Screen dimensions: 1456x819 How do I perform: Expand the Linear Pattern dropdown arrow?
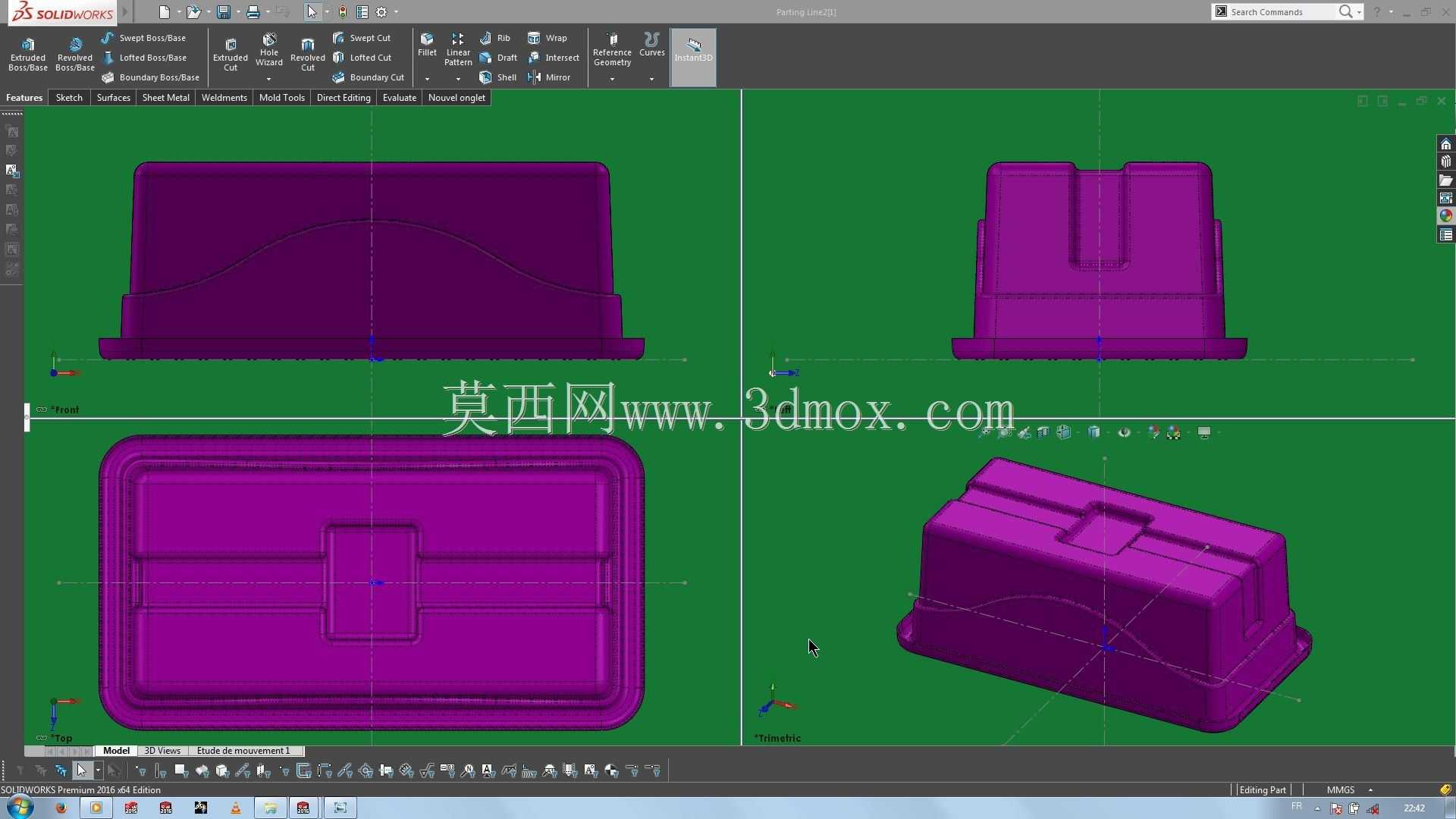(x=458, y=79)
